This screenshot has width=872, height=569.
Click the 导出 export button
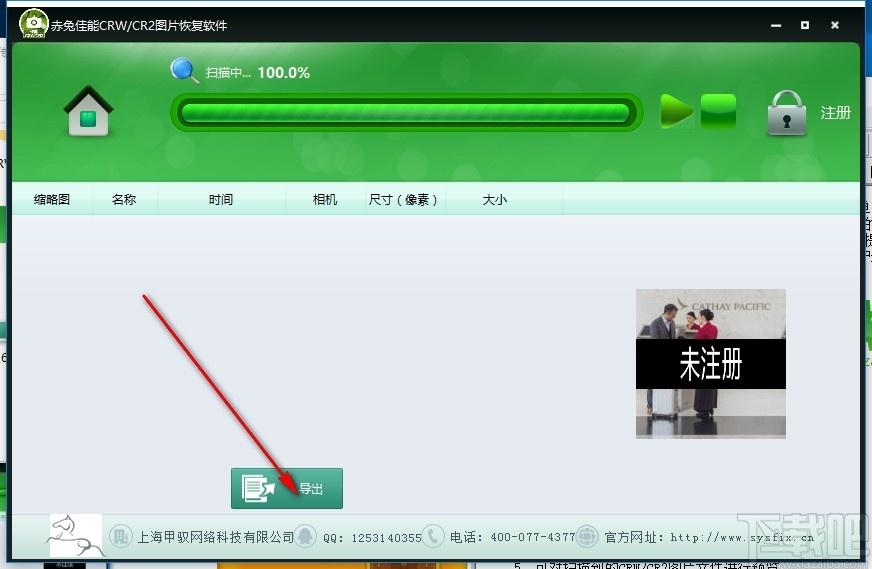coord(287,488)
